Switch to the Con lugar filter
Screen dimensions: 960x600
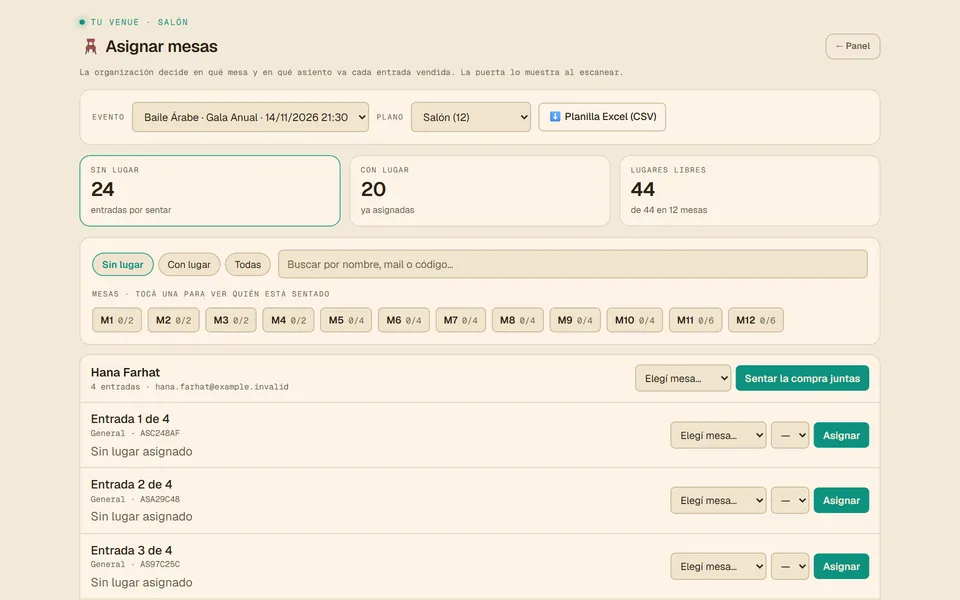[x=189, y=264]
